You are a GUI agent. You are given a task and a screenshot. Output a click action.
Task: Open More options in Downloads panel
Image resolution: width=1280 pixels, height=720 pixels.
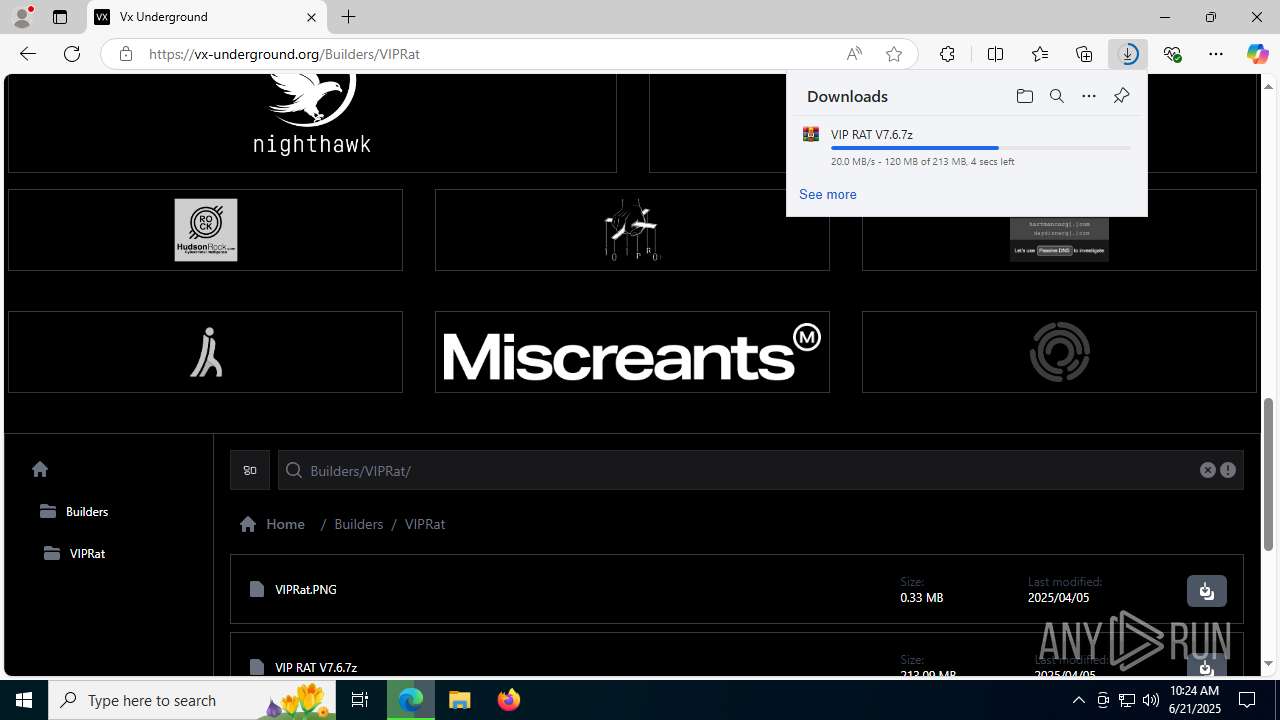[x=1089, y=96]
